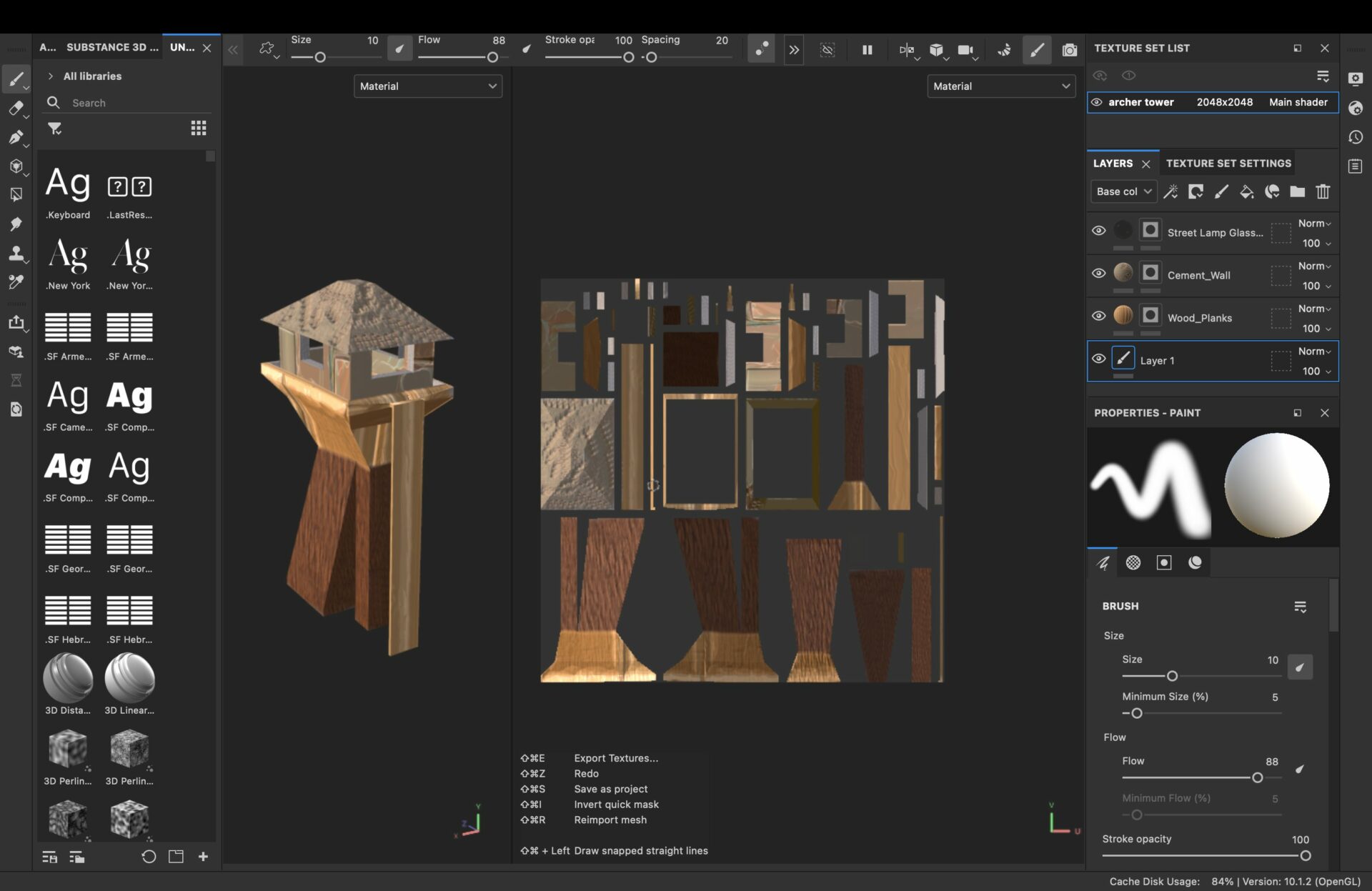Image resolution: width=1372 pixels, height=891 pixels.
Task: Open the Base col channel dropdown
Action: pos(1123,191)
